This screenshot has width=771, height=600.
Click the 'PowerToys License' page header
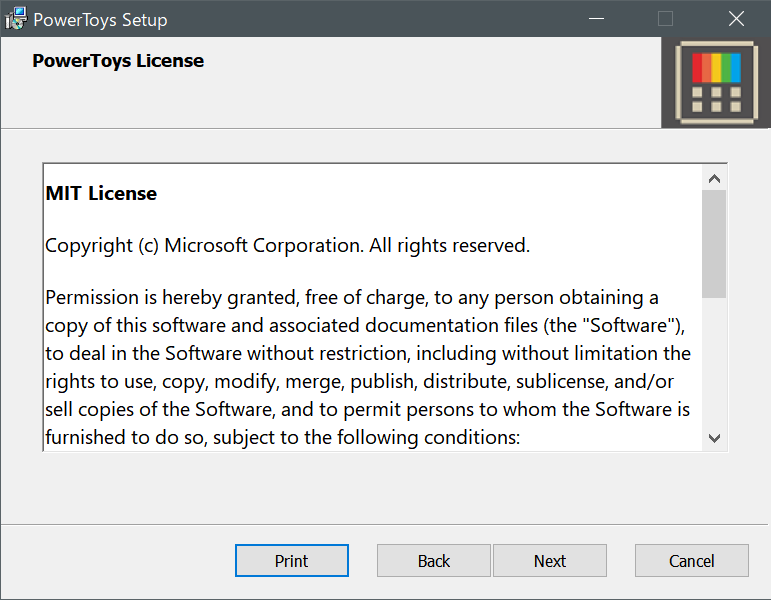tap(118, 61)
